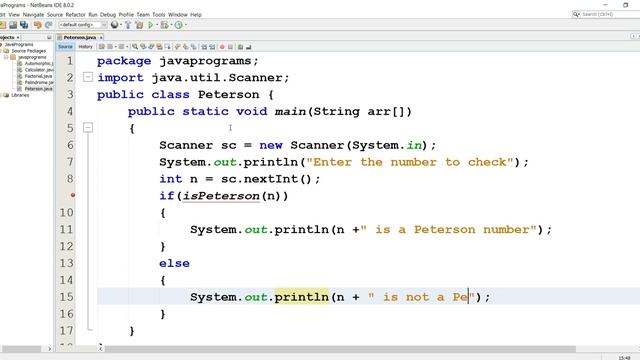Click line number 11 in the gutter
The width and height of the screenshot is (640, 360).
[67, 229]
